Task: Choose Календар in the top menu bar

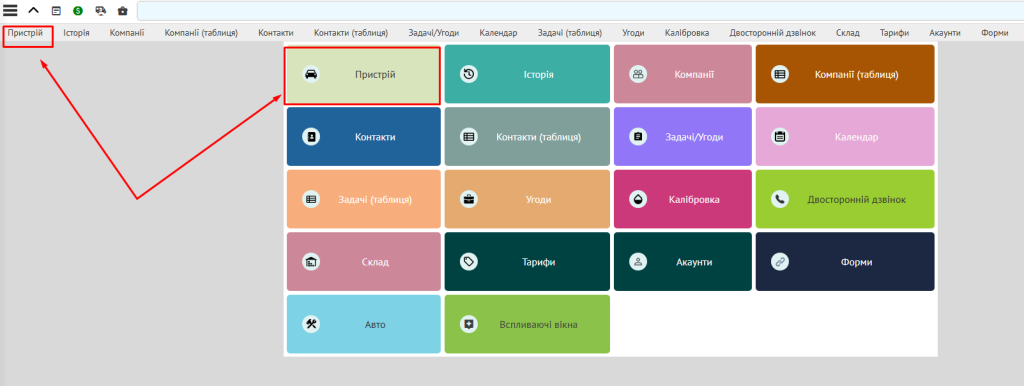Action: [x=498, y=33]
